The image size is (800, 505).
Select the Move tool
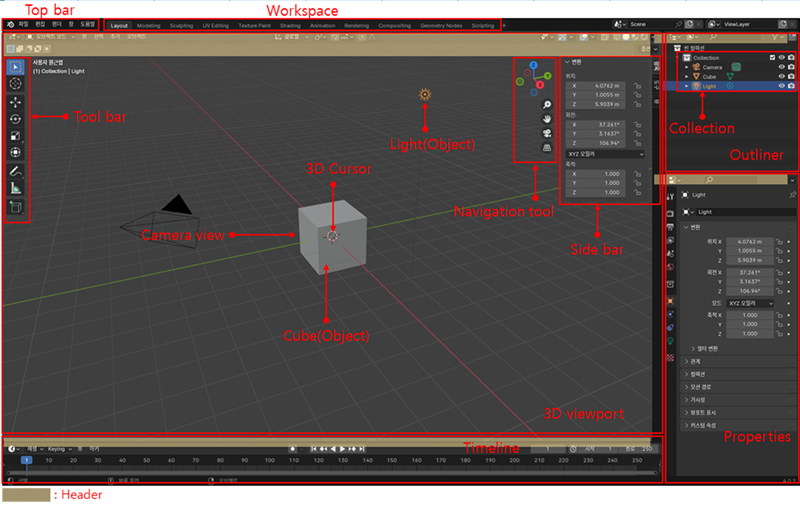[16, 101]
